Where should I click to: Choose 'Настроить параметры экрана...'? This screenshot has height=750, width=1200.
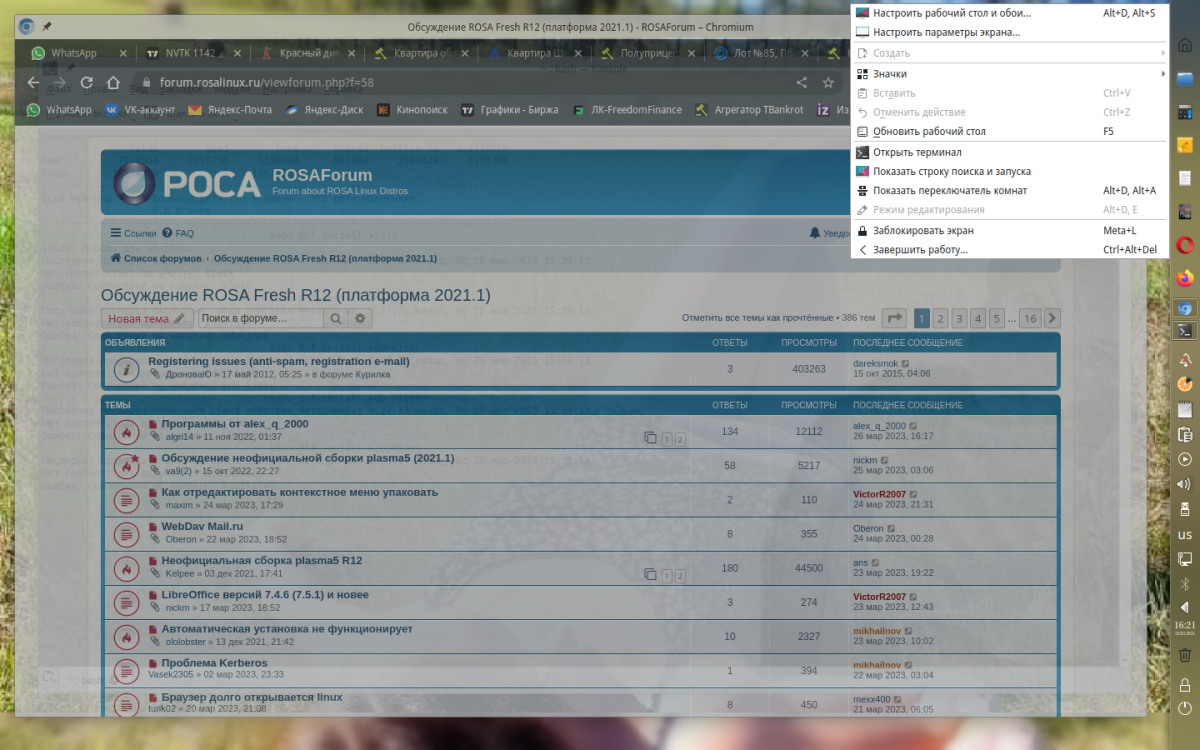[1008, 32]
